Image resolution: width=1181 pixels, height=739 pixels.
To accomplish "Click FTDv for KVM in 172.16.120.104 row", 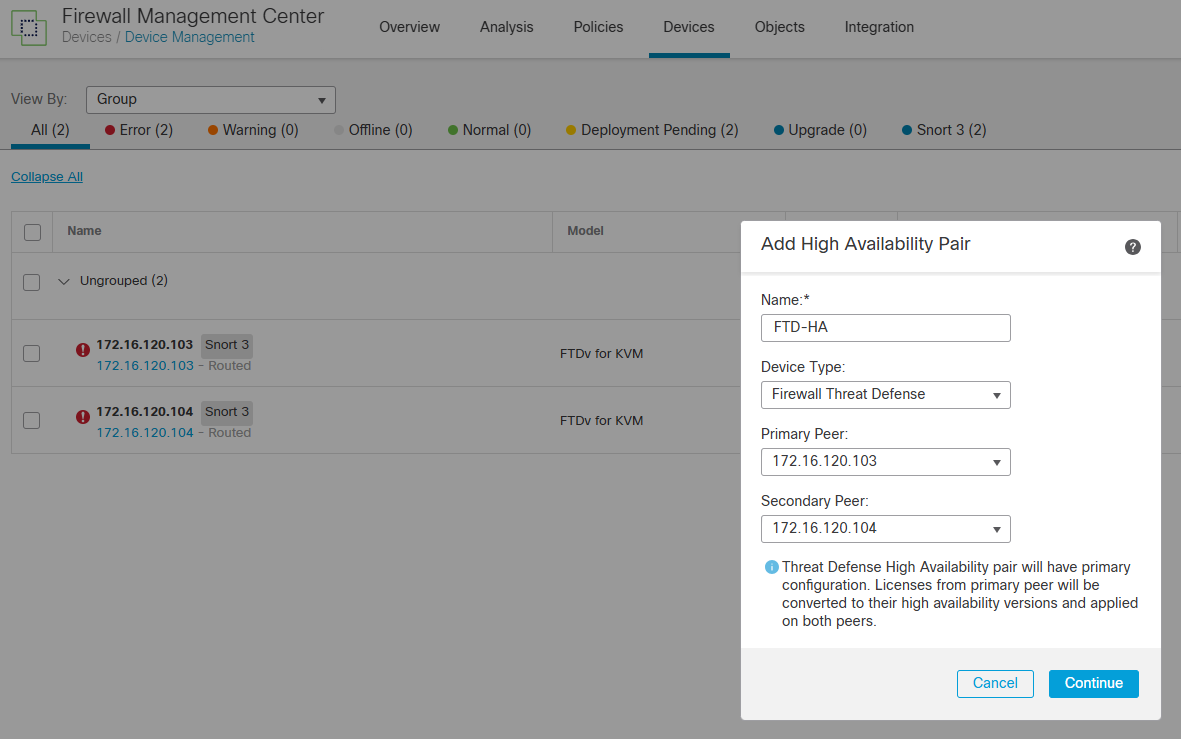I will tap(601, 420).
